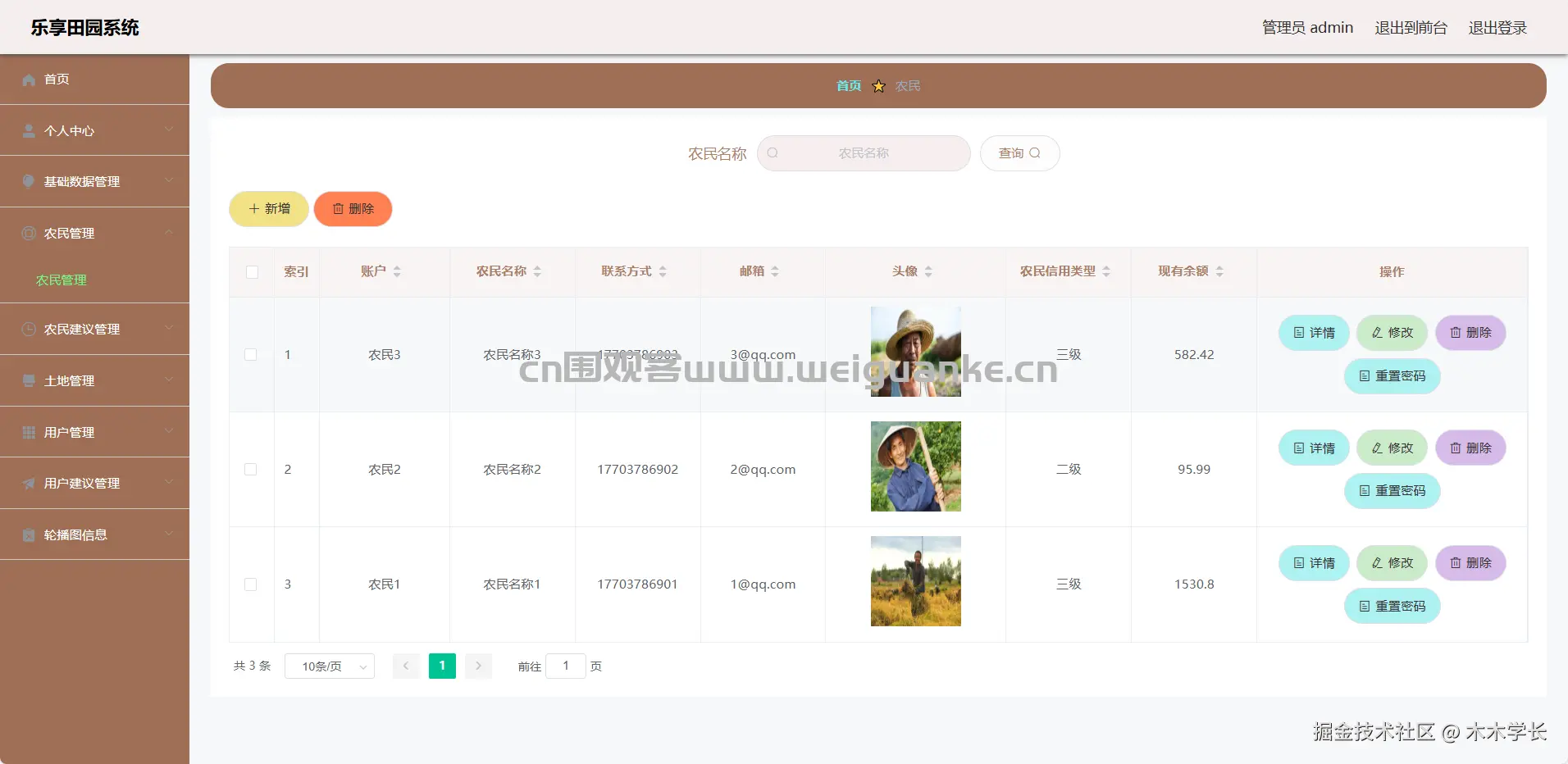
Task: Expand the 基础数据管理 menu chevron
Action: pos(169,180)
